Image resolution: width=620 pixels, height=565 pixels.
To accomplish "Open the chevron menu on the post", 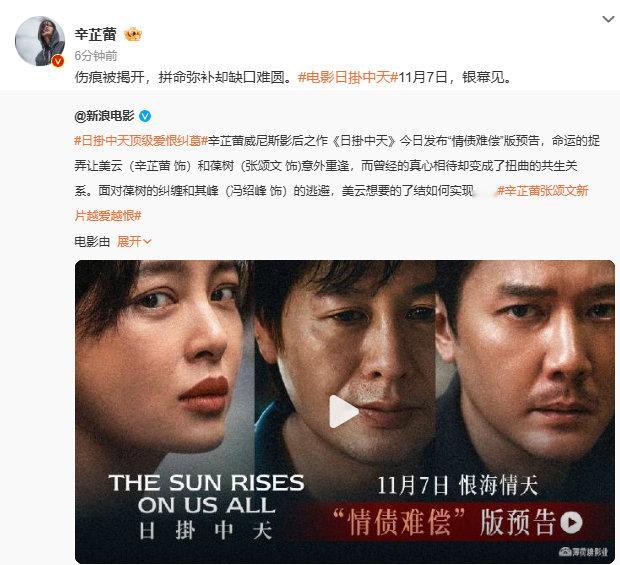I will (608, 19).
